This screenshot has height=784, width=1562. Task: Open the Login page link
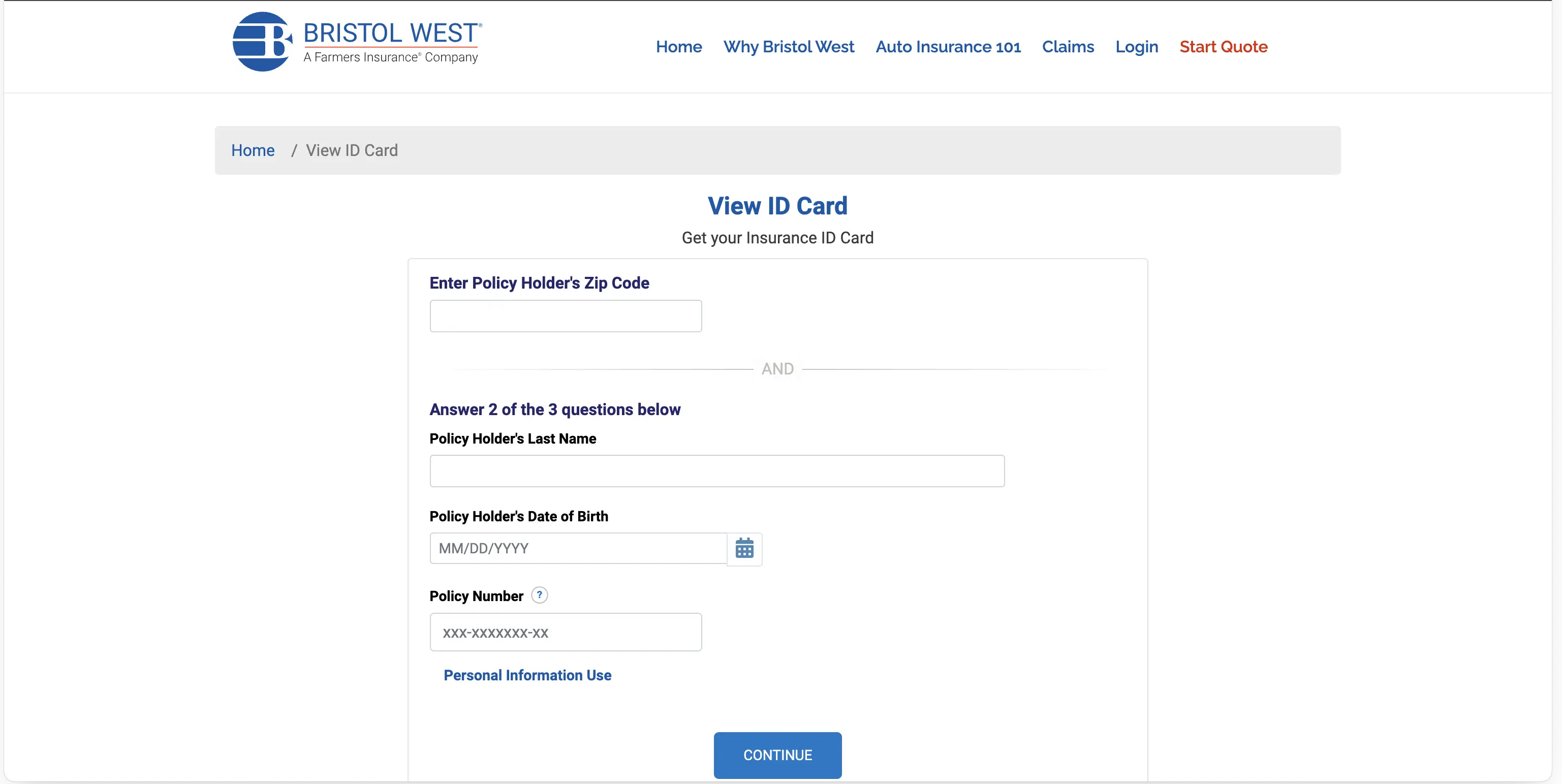(1136, 47)
